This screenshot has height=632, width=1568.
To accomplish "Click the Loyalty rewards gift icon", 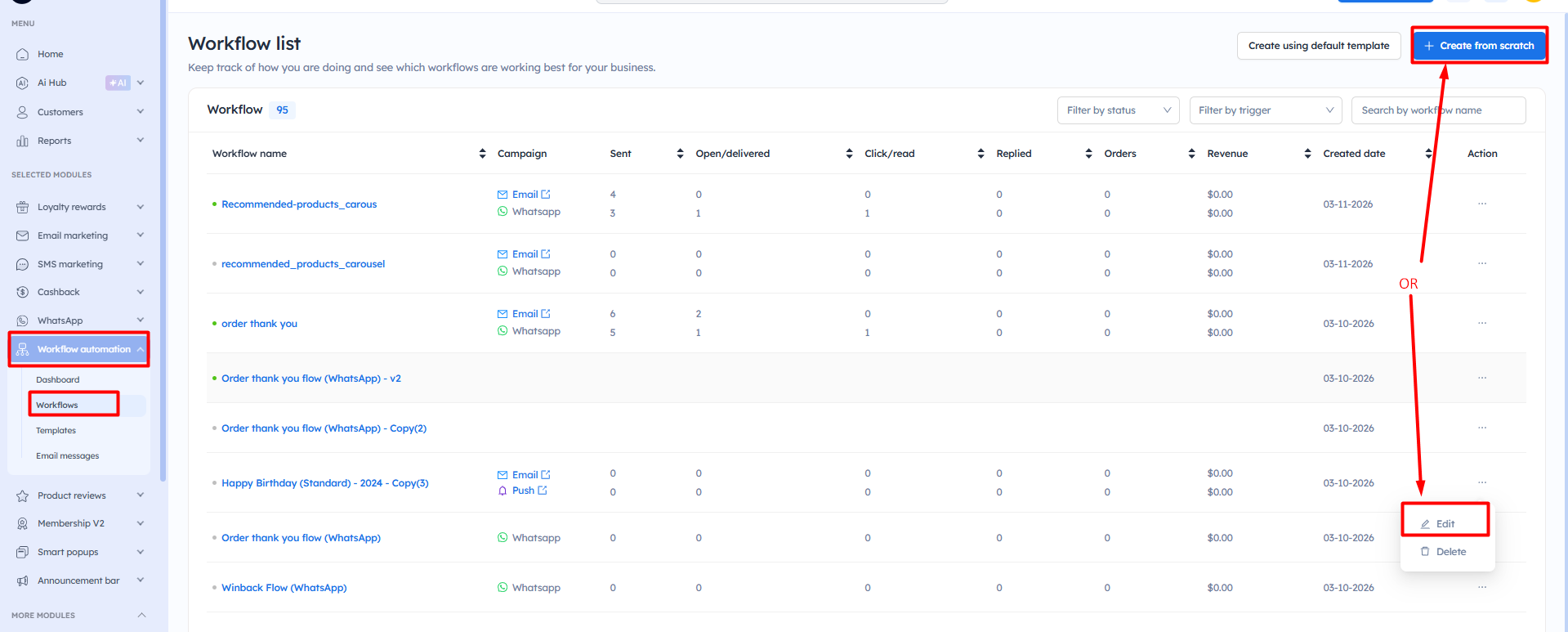I will (22, 207).
